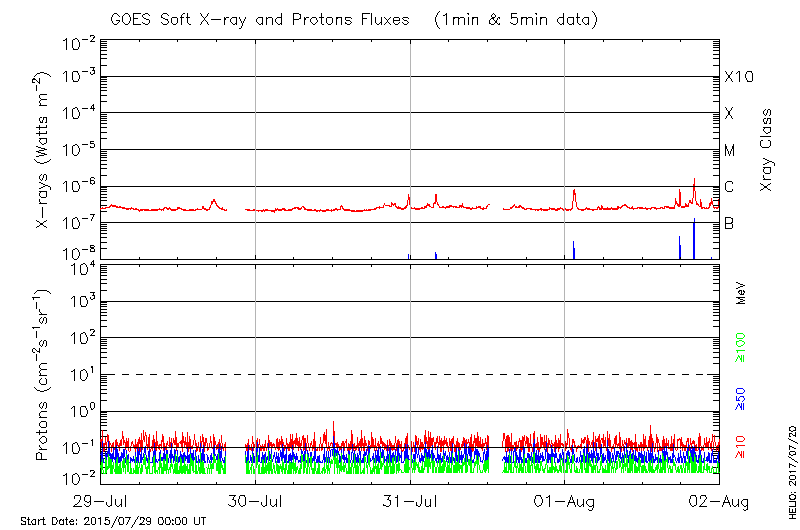Image resolution: width=800 pixels, height=530 pixels.
Task: Click the X-rays (Watts m⁻²) axis title
Action: 44,150
